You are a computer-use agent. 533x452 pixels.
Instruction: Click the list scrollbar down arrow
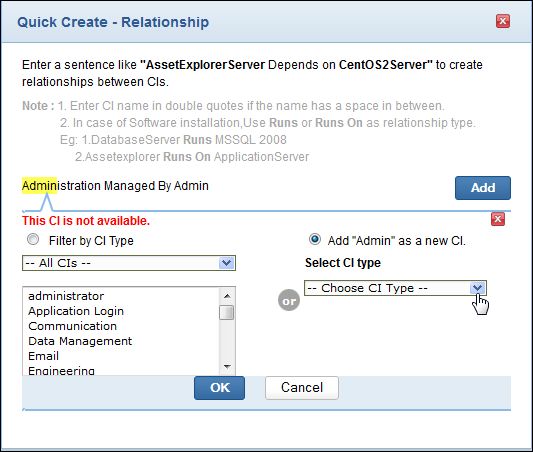coord(227,367)
